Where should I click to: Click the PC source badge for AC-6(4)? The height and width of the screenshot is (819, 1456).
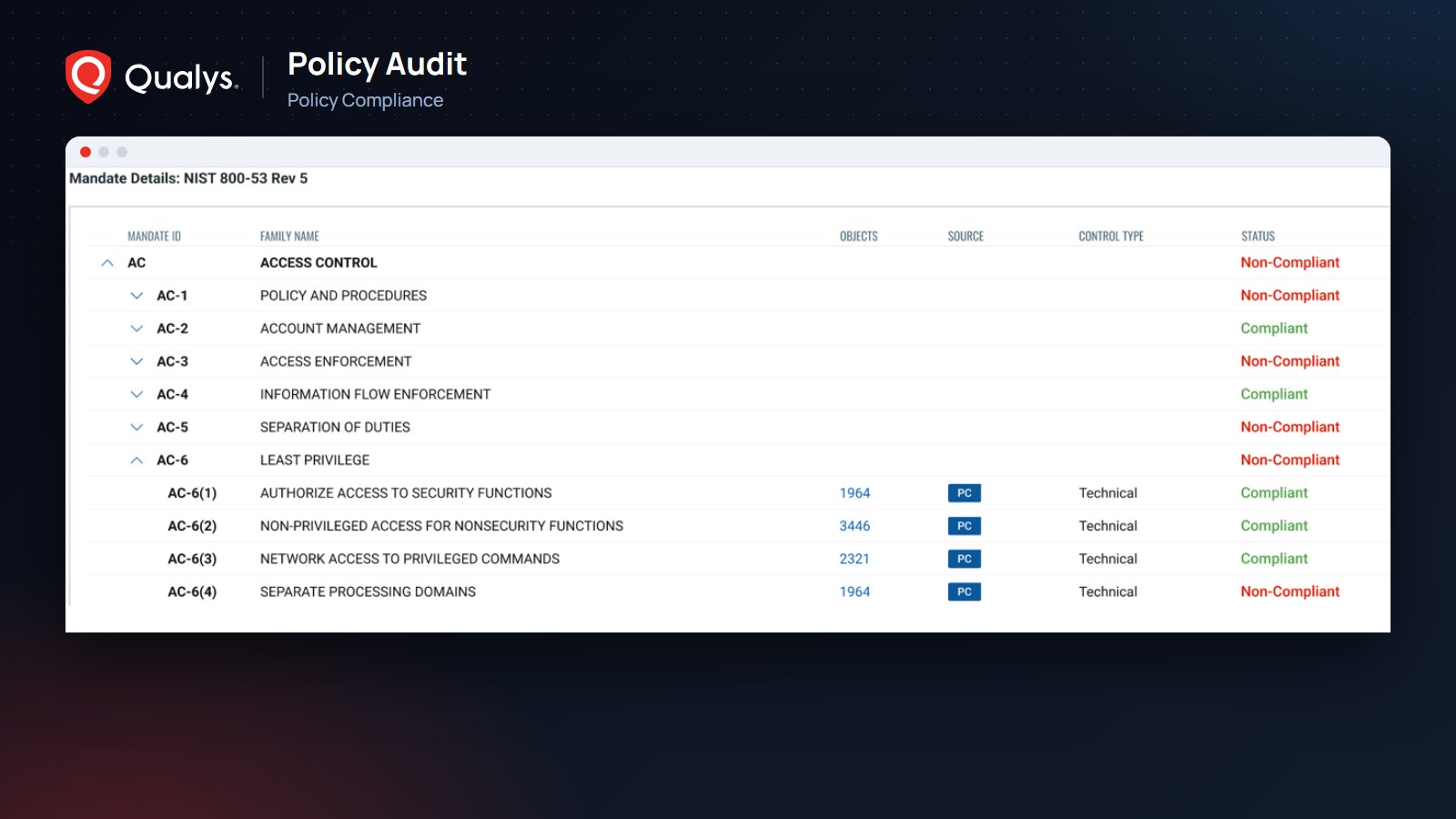pyautogui.click(x=964, y=591)
